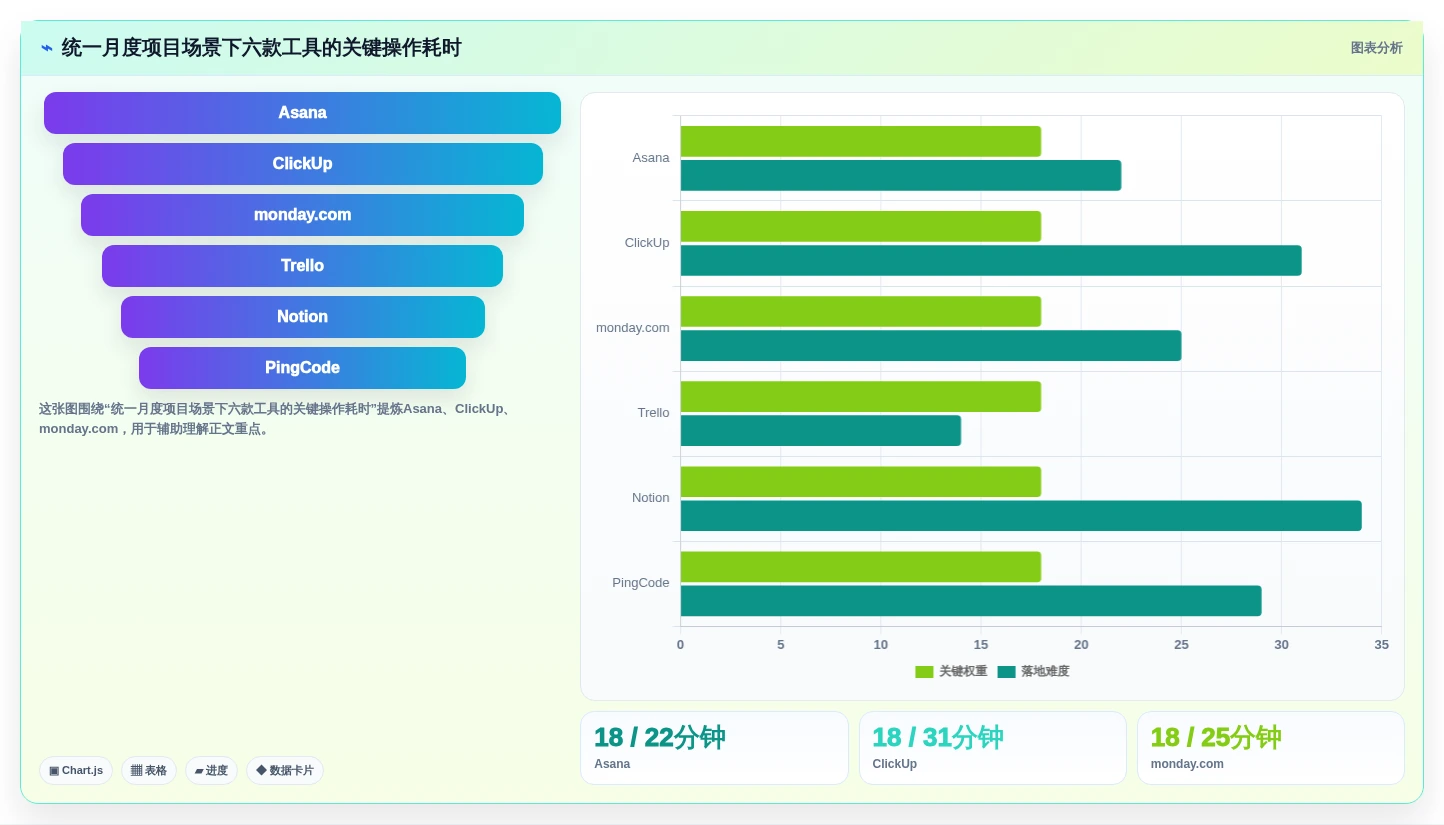Click the Chart.js tag chip
The image size is (1444, 825).
[76, 771]
